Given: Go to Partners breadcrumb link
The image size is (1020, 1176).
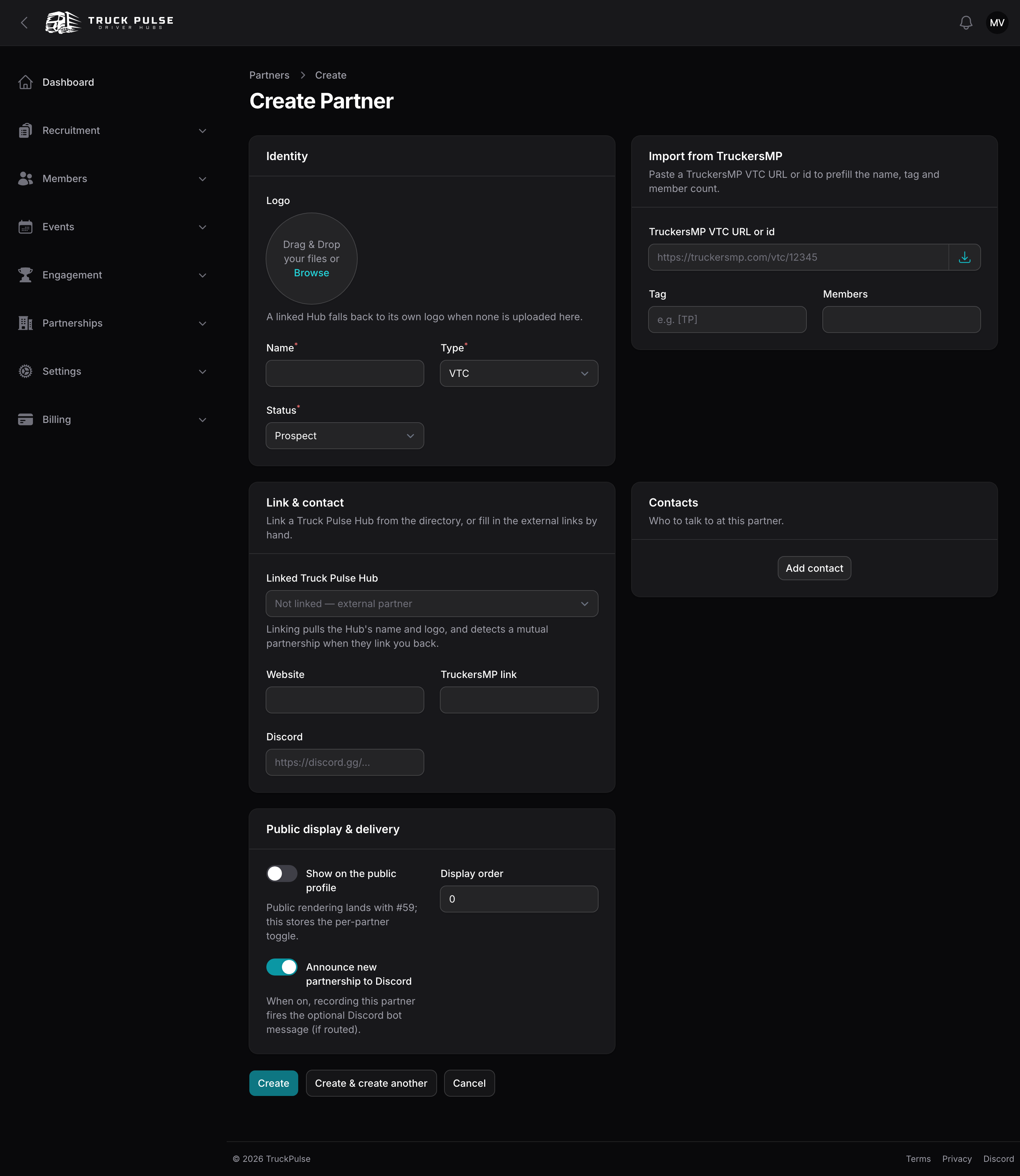Looking at the screenshot, I should pyautogui.click(x=269, y=75).
